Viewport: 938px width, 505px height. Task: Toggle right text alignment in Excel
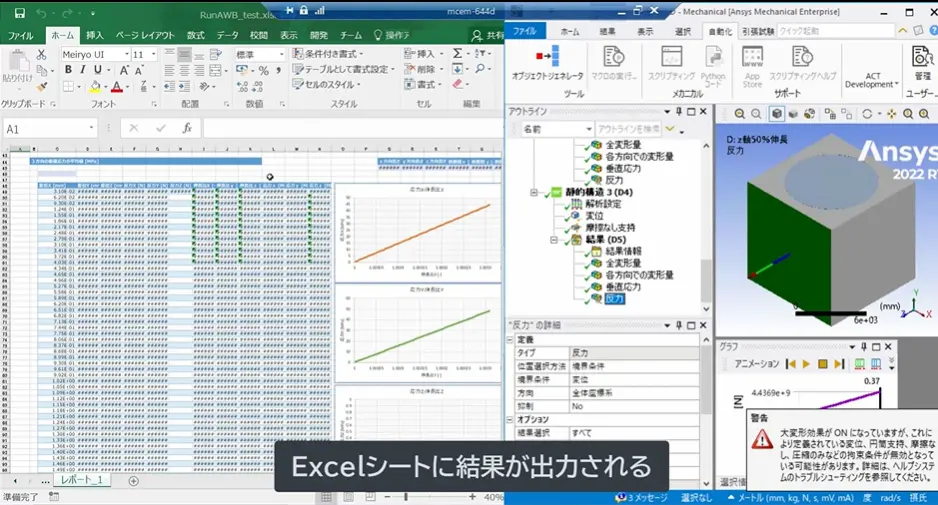(x=200, y=71)
